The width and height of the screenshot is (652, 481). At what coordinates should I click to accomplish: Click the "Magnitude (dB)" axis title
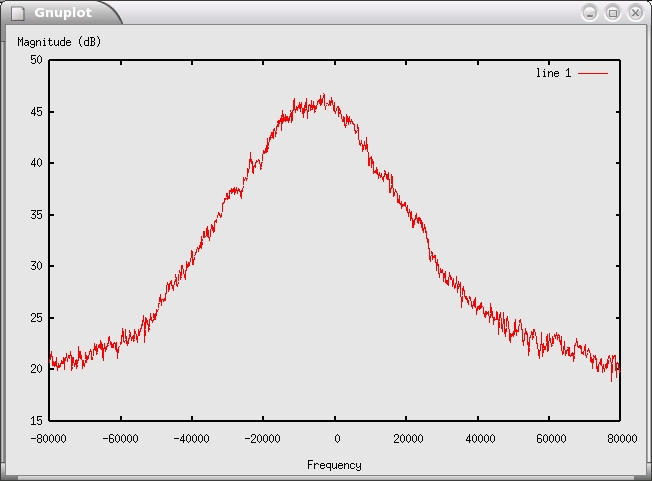[59, 42]
